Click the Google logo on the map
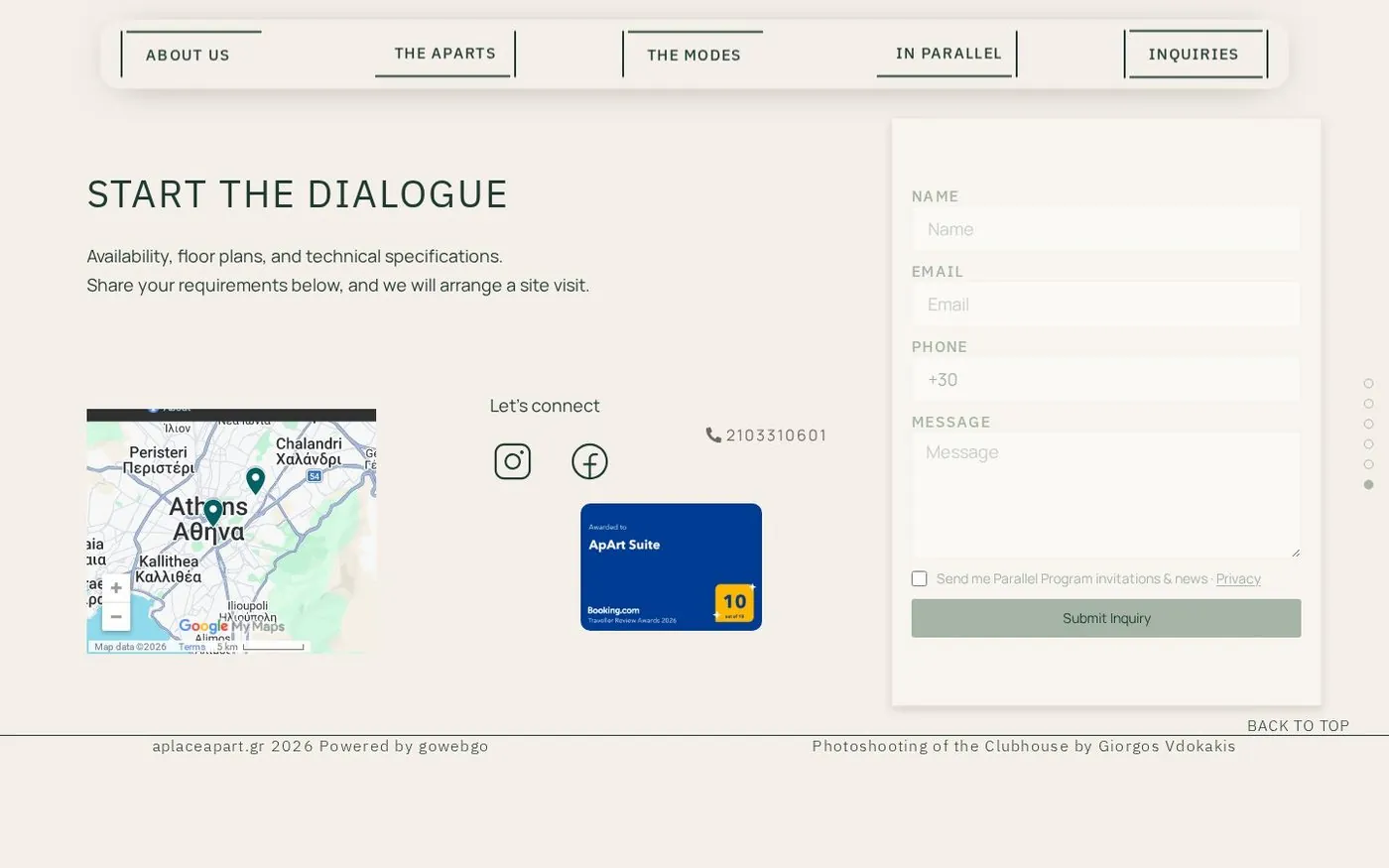Viewport: 1389px width, 868px height. click(x=203, y=627)
